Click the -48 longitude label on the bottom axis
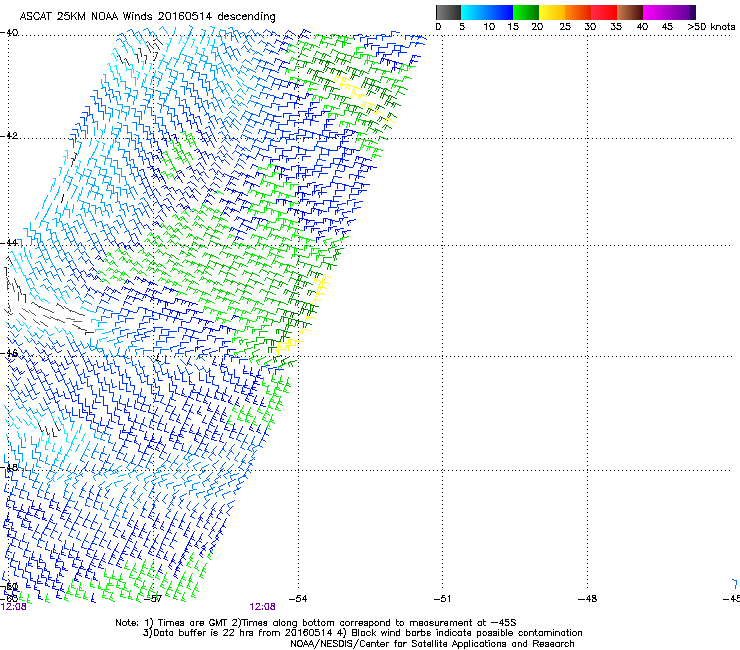Viewport: 740px width, 650px height. pos(588,599)
